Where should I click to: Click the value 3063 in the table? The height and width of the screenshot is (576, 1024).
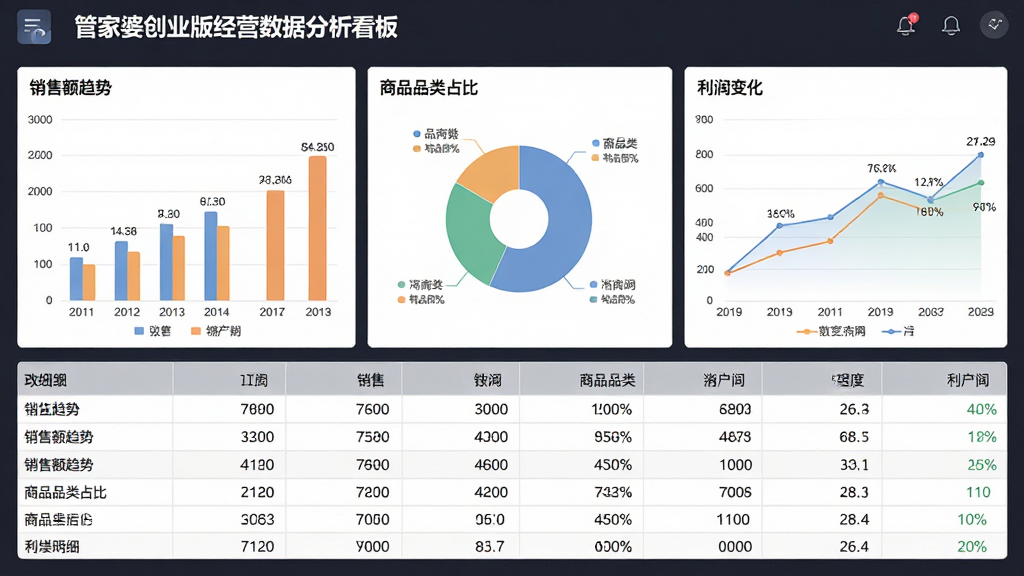click(257, 520)
